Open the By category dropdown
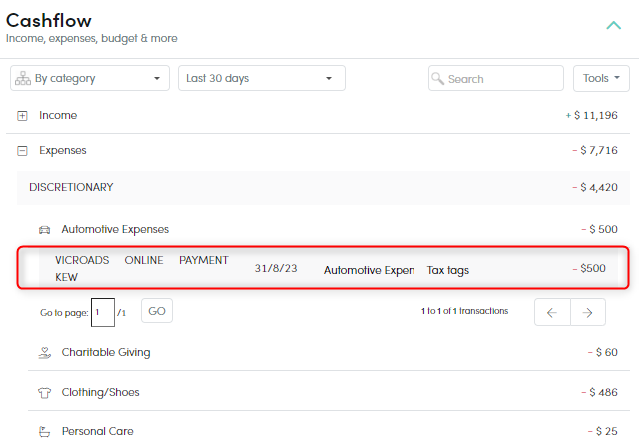This screenshot has width=639, height=446. [x=90, y=78]
